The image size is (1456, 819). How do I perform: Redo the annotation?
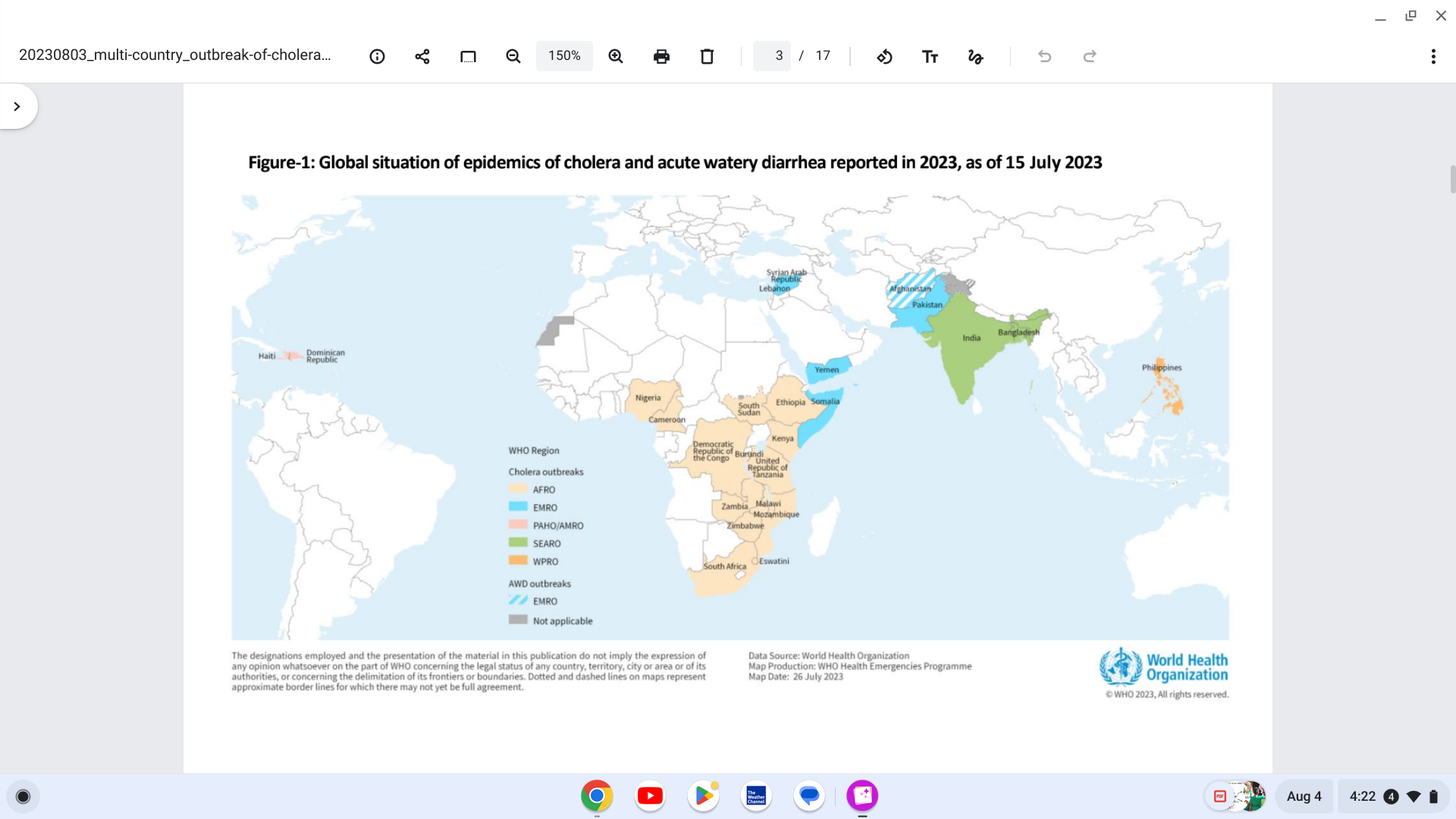(x=1090, y=56)
